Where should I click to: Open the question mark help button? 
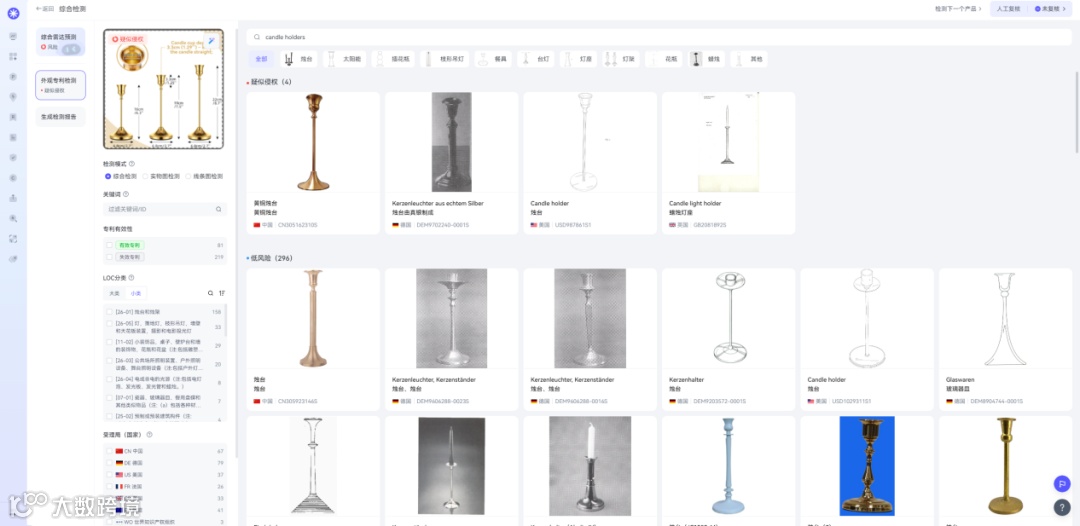coord(1062,507)
